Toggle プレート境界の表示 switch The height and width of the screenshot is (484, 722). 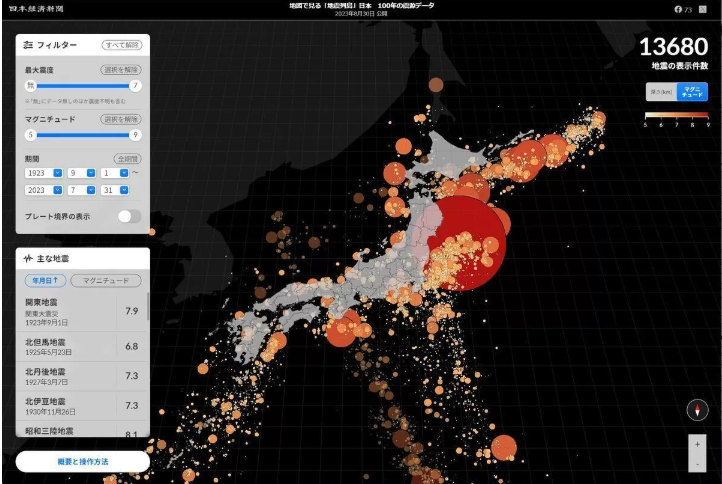(x=129, y=216)
